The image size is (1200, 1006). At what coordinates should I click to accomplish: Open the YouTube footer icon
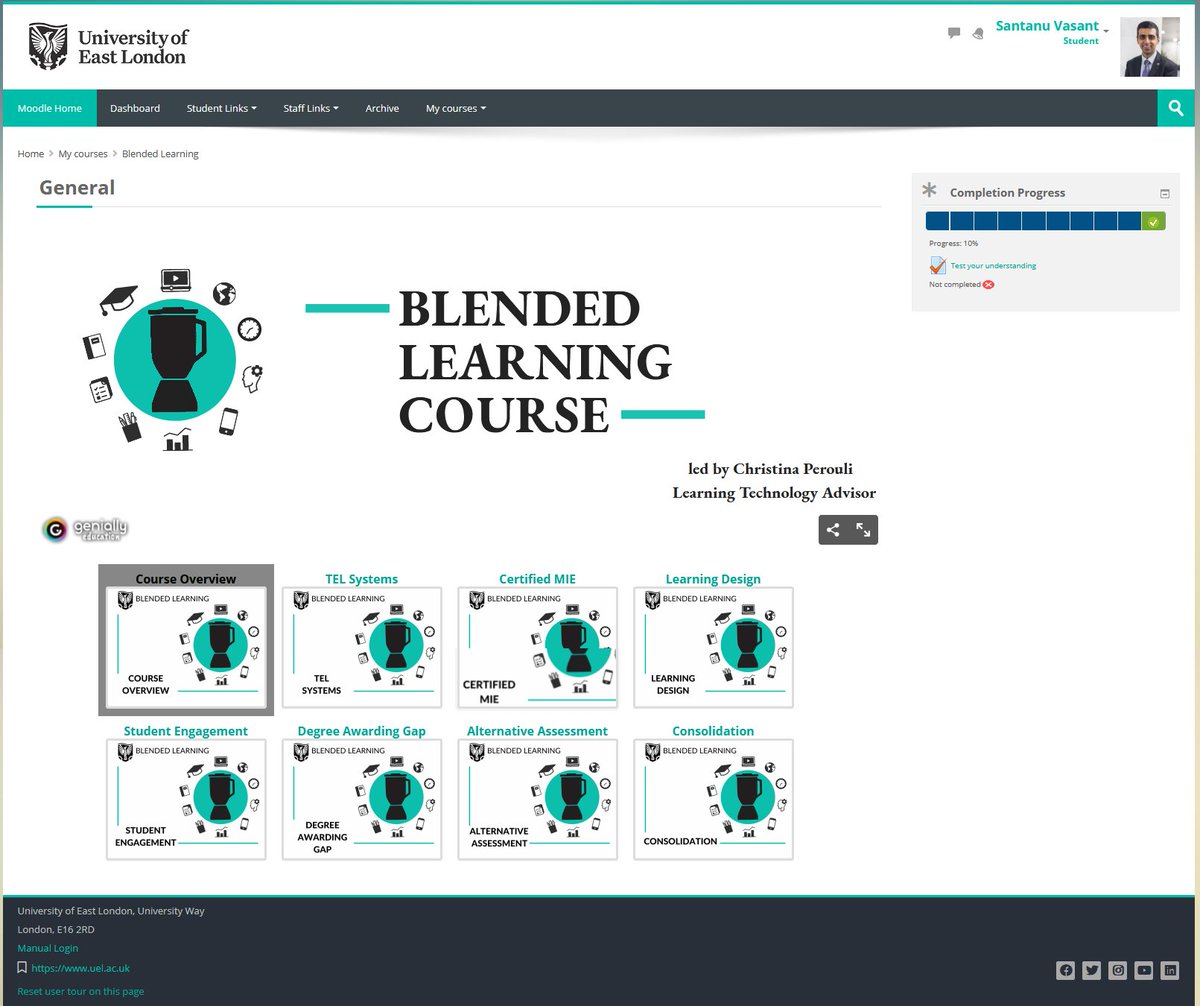(1144, 970)
